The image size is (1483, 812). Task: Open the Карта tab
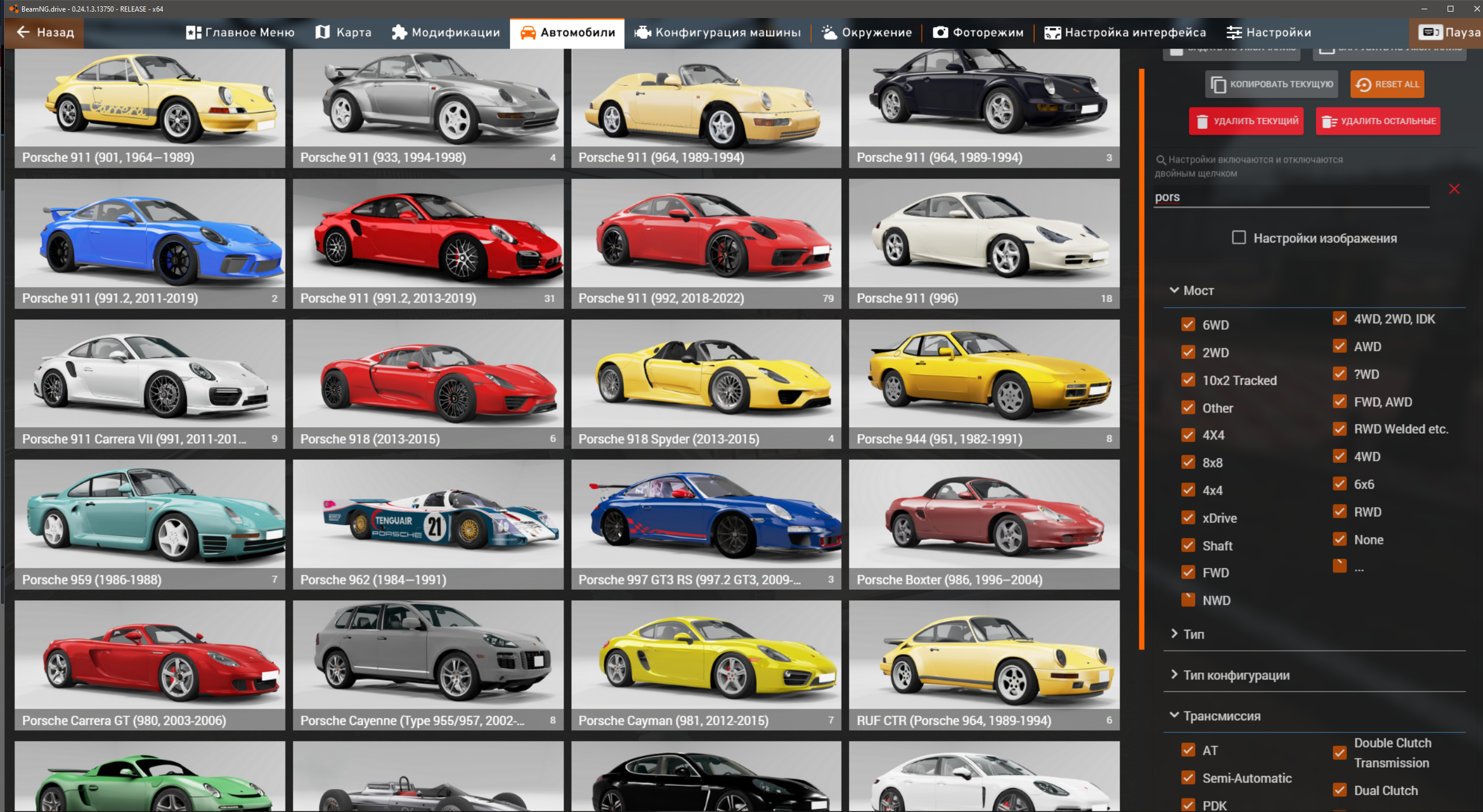(344, 33)
